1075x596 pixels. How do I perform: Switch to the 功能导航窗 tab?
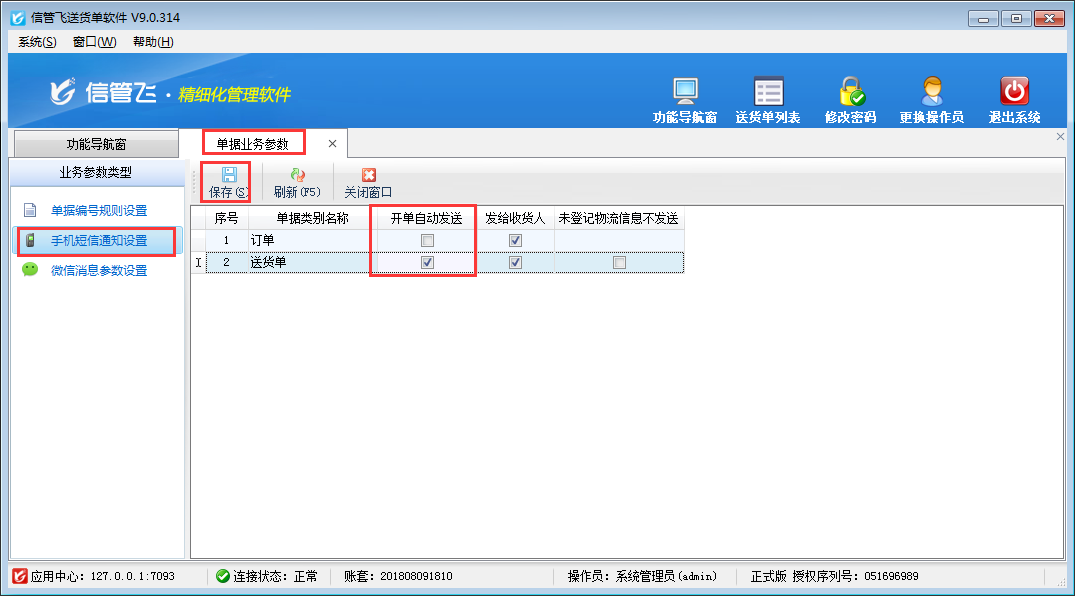click(96, 144)
